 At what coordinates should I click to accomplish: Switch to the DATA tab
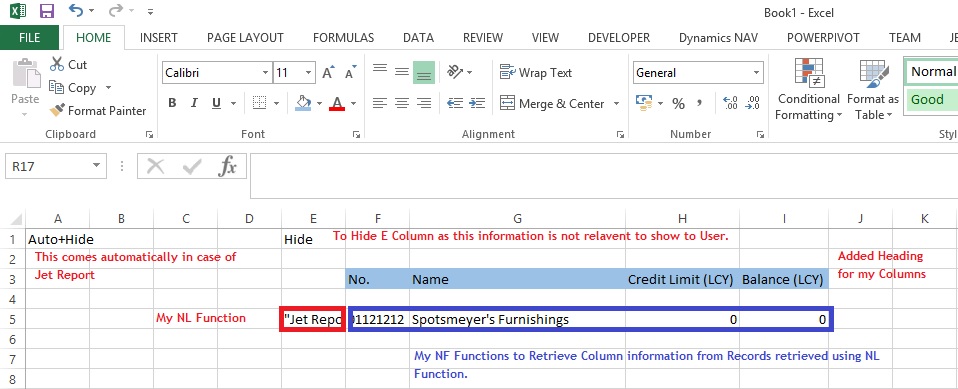(419, 38)
